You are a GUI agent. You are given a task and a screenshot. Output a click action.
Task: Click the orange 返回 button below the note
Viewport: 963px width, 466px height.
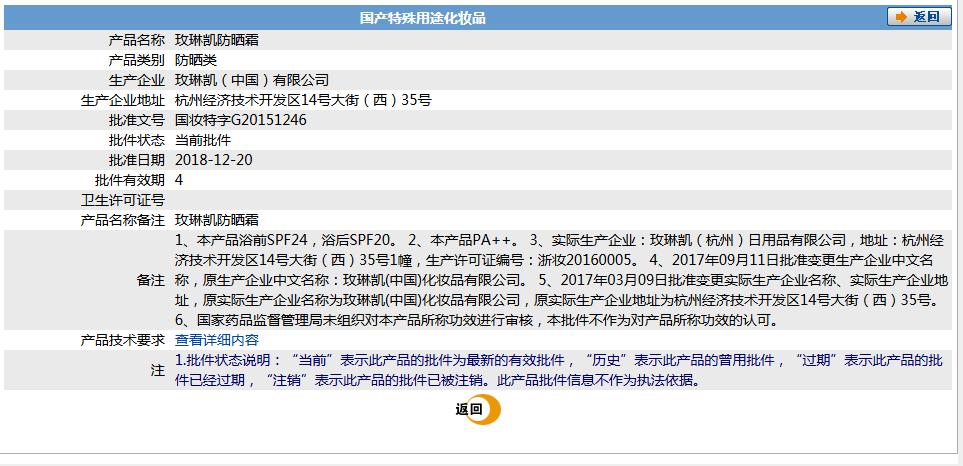pos(478,410)
